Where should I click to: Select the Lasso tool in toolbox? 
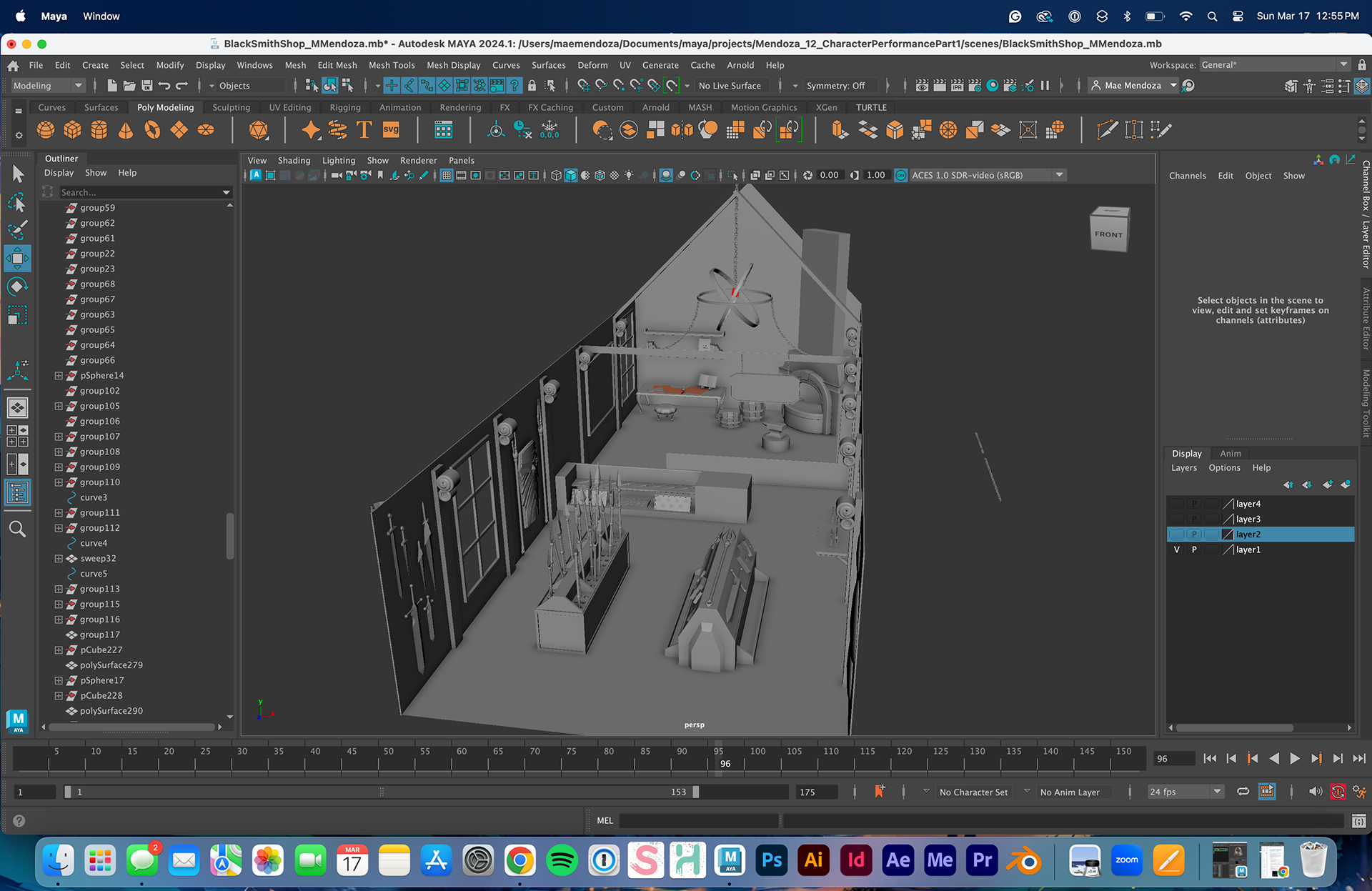pos(17,203)
